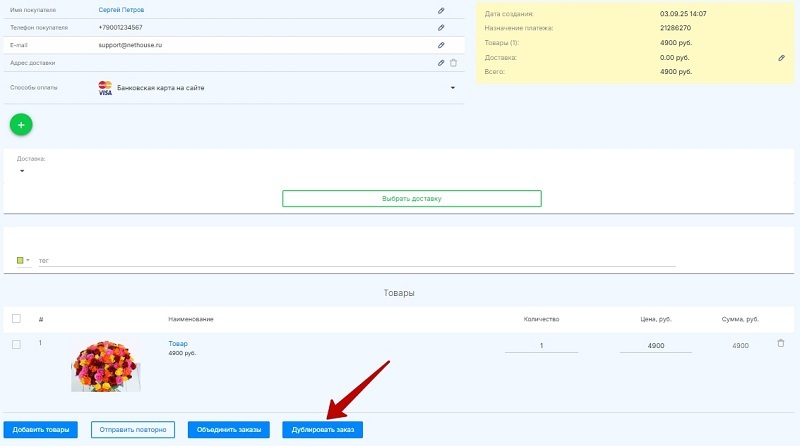Open the tag color dropdown
The image size is (800, 446).
(x=23, y=260)
